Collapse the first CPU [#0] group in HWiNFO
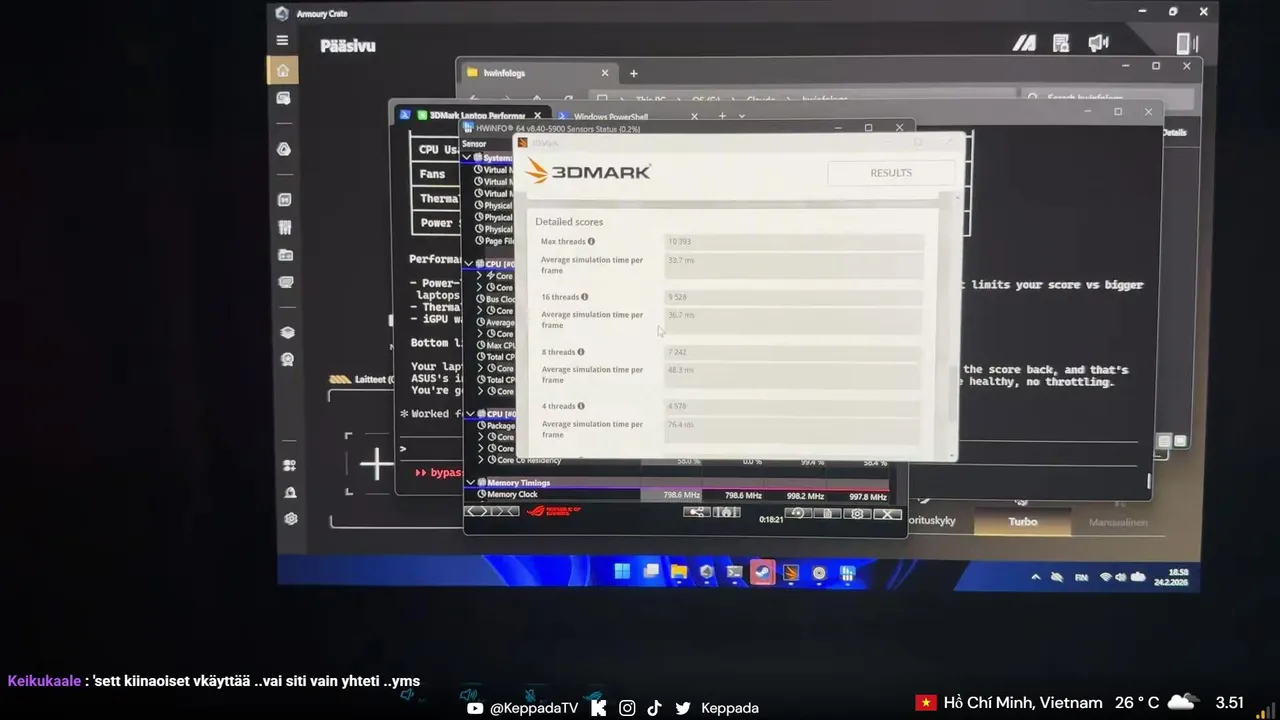This screenshot has width=1280, height=720. [x=468, y=264]
